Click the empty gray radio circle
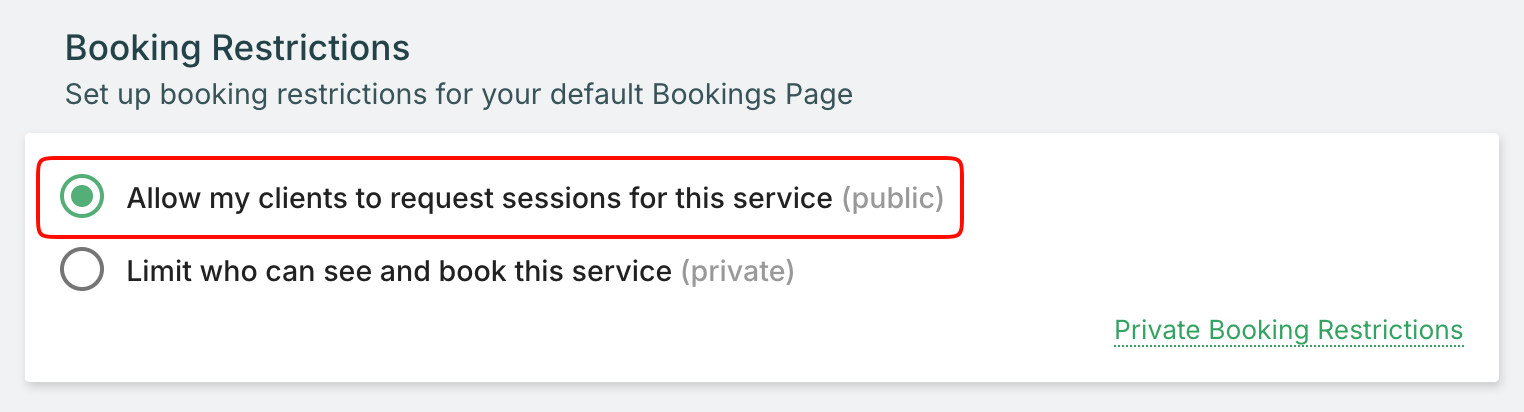 click(x=82, y=270)
